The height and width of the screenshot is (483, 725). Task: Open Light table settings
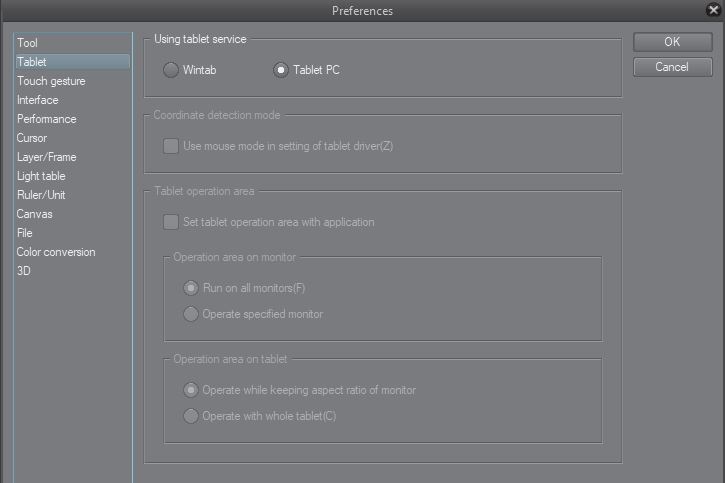(x=41, y=176)
